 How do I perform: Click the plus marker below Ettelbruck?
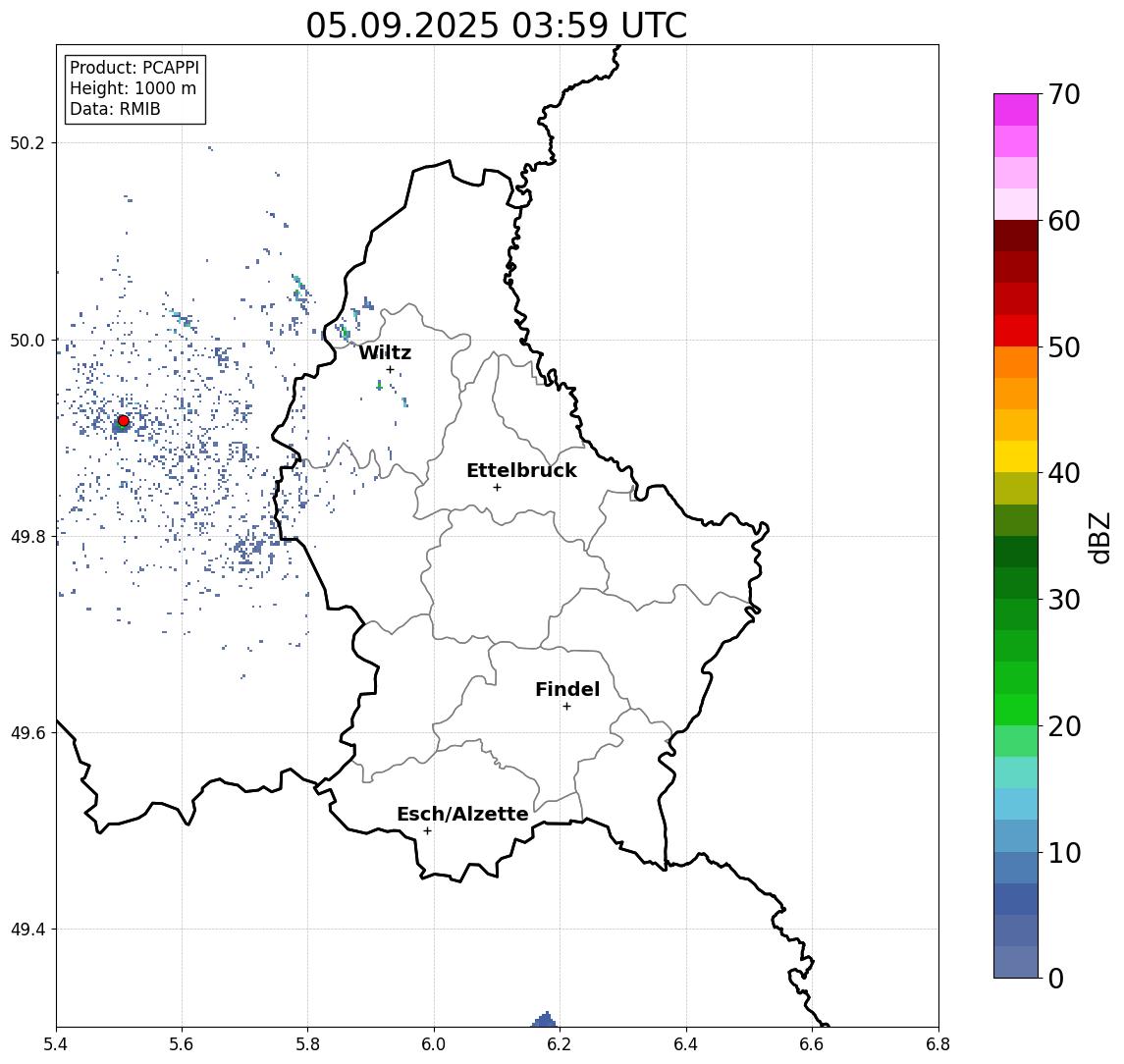pos(497,488)
